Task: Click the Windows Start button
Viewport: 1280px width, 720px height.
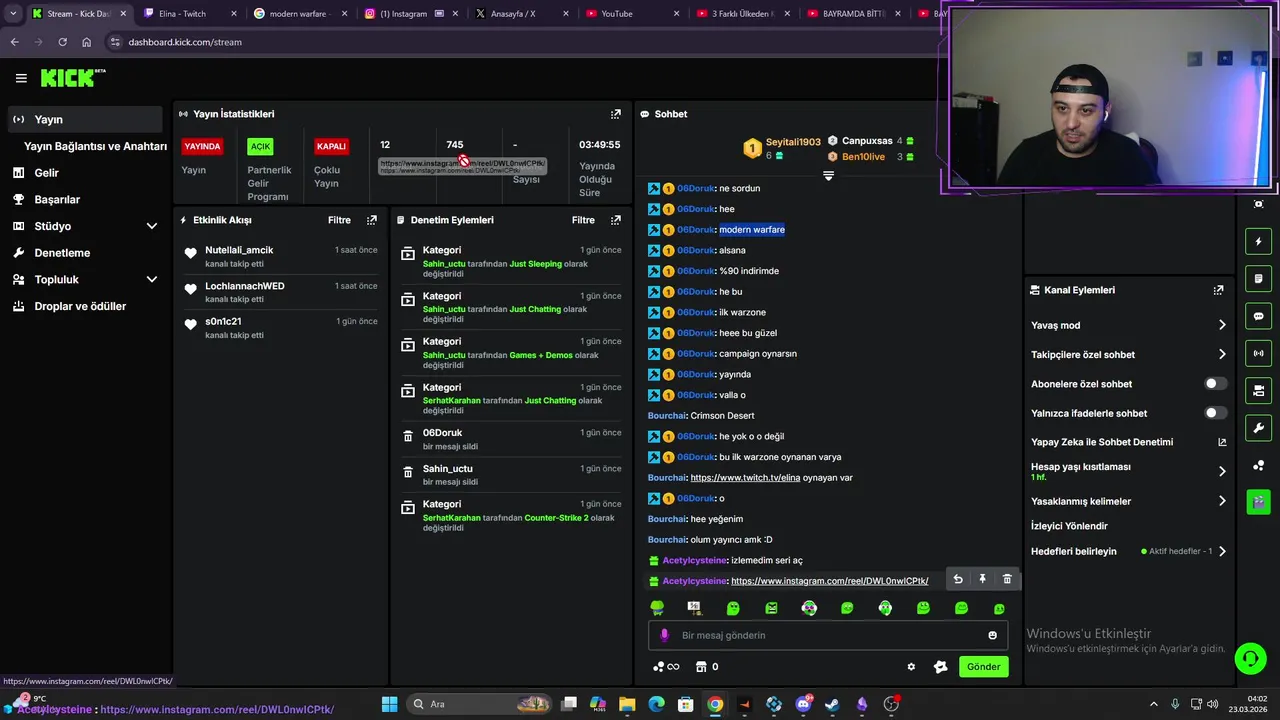Action: pyautogui.click(x=390, y=704)
